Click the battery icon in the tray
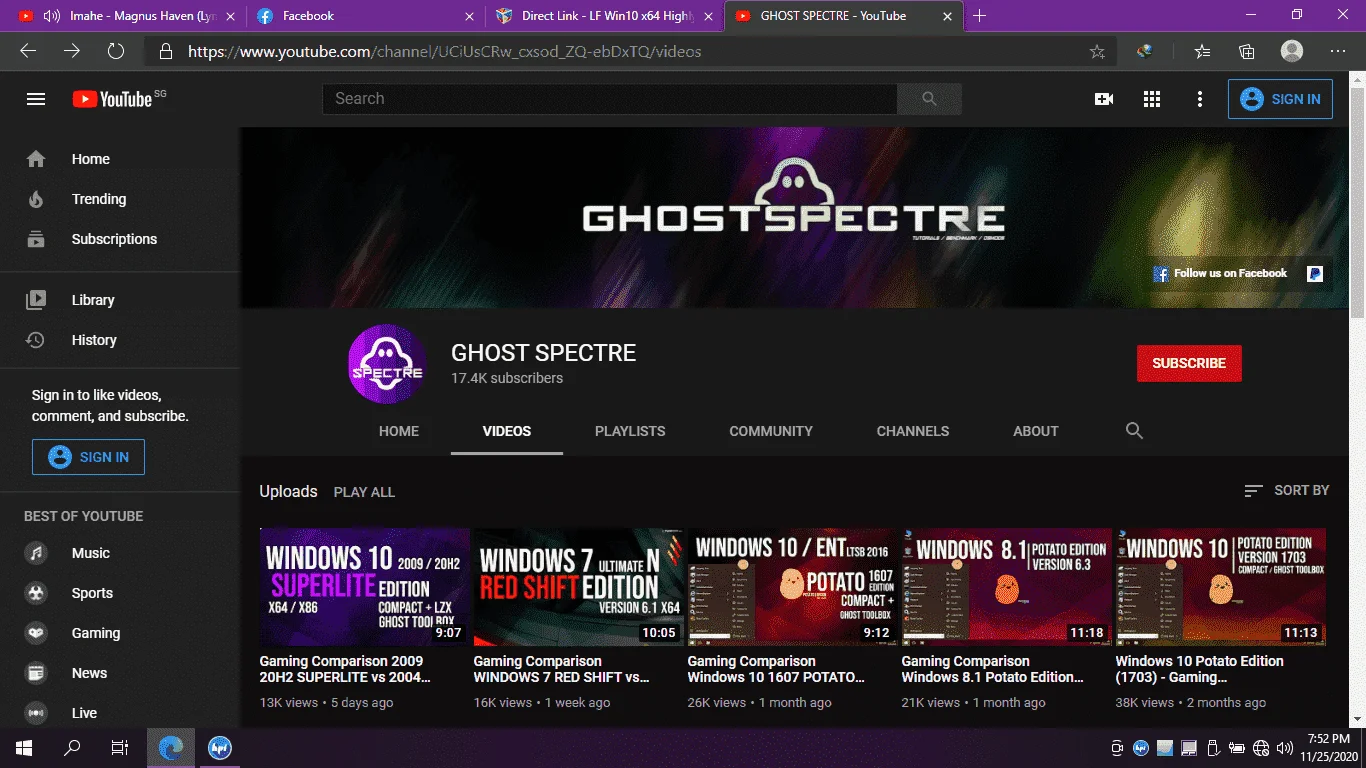 tap(1237, 748)
